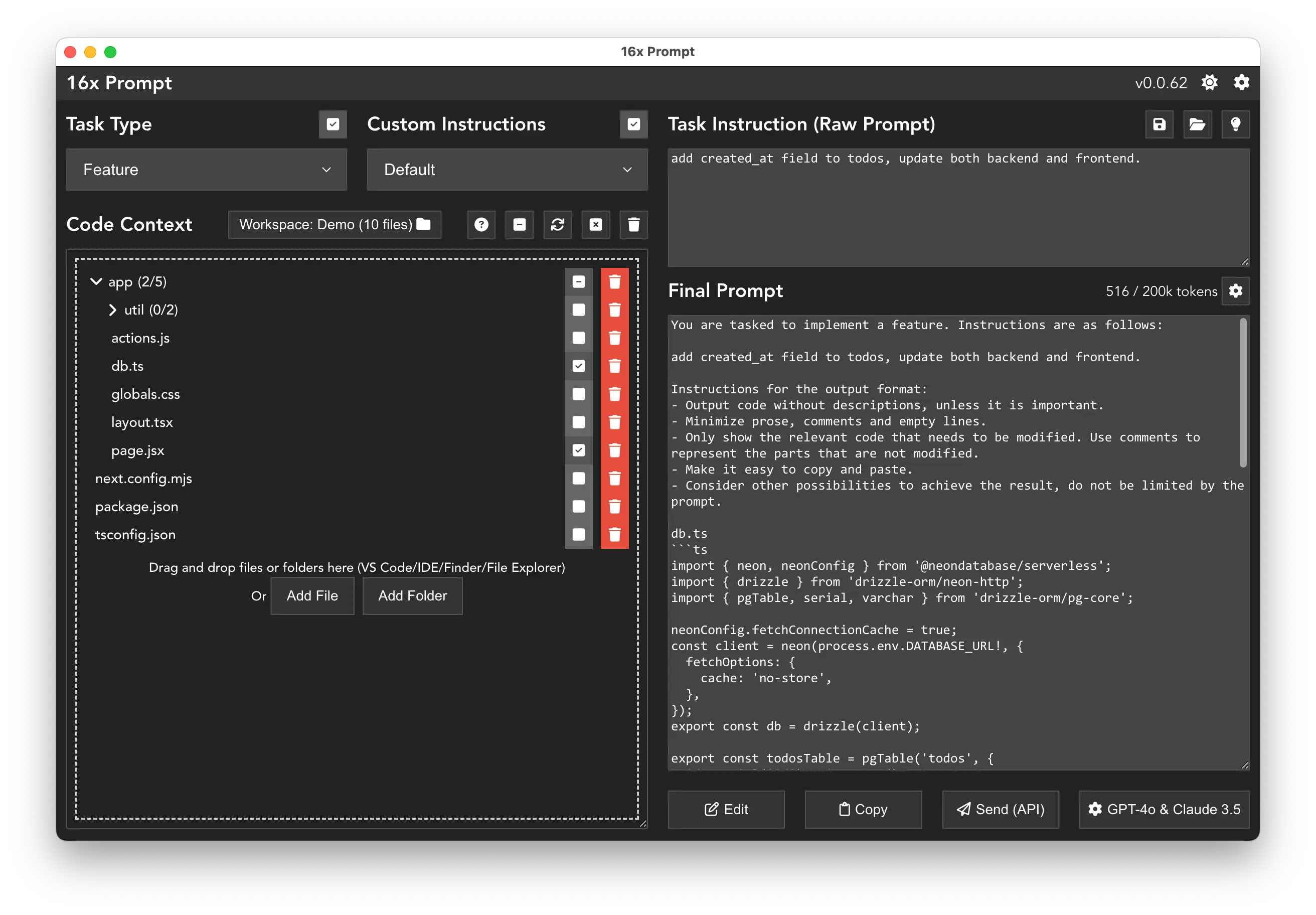The height and width of the screenshot is (915, 1316).
Task: Toggle the Task Type checkbox
Action: tap(333, 124)
